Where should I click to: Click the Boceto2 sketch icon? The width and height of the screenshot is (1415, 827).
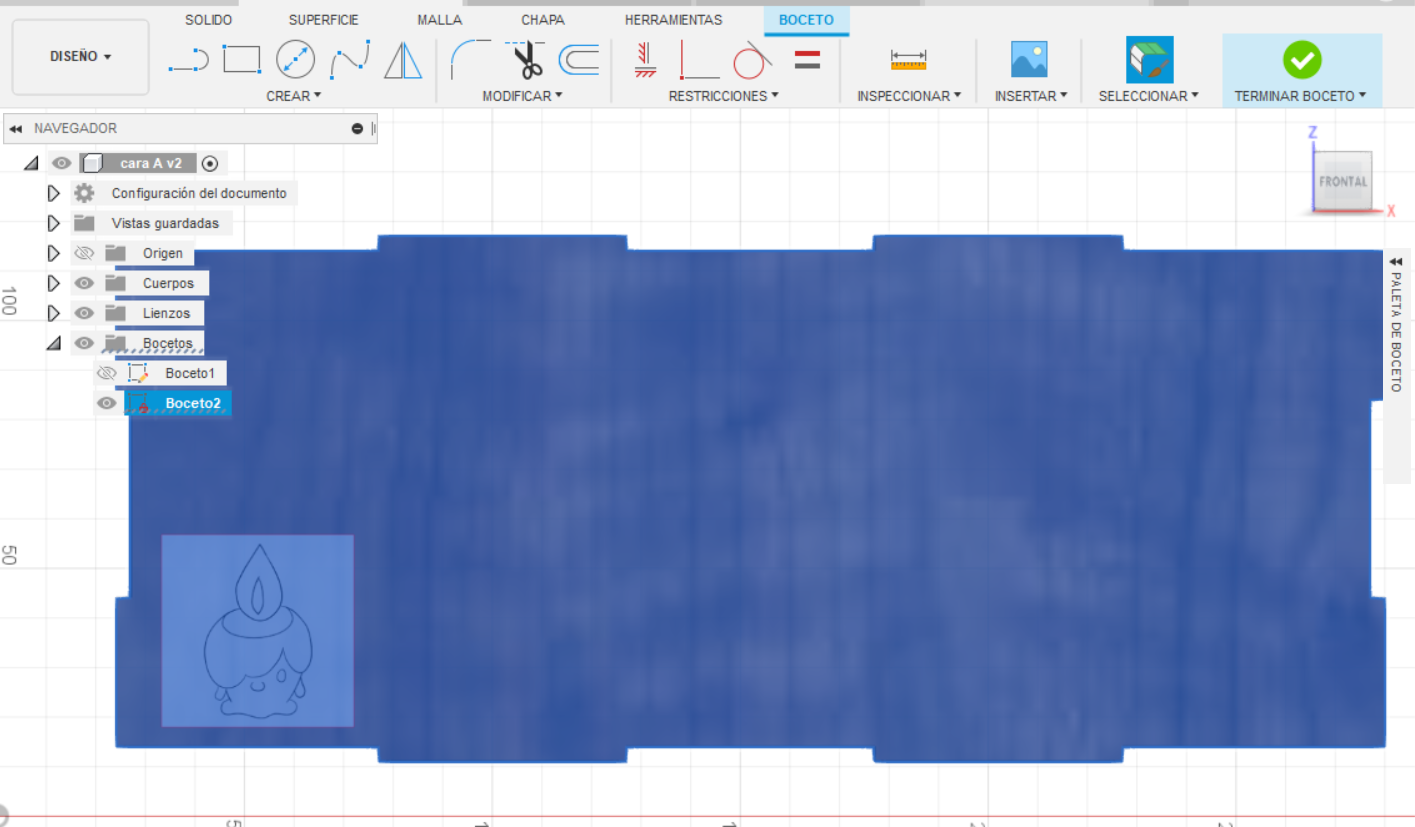coord(138,403)
